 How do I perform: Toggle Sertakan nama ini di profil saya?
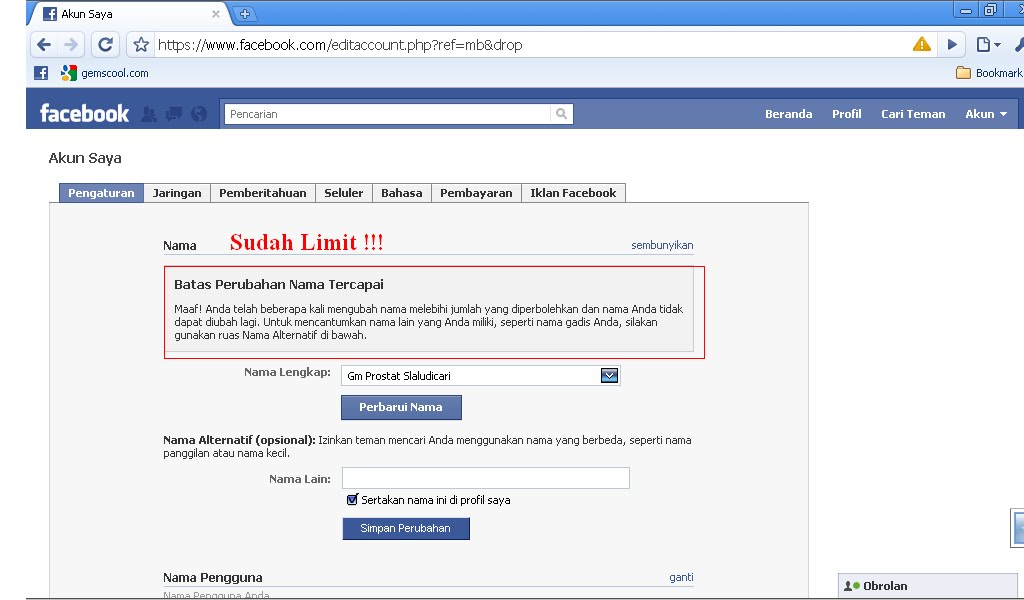[353, 499]
